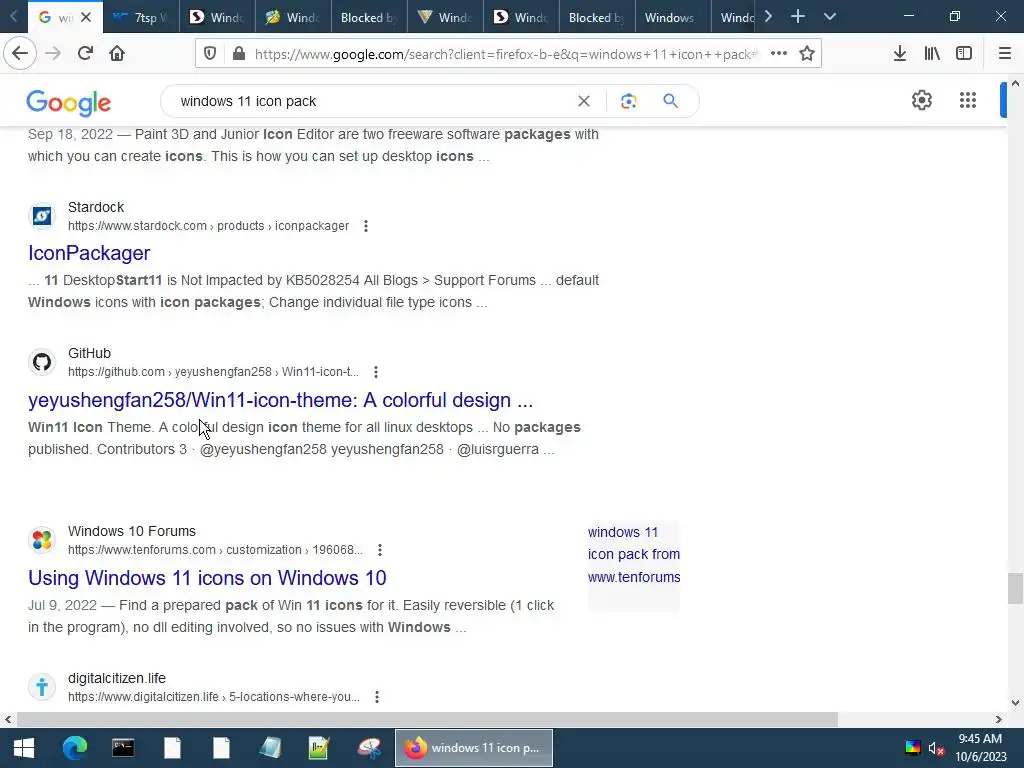This screenshot has width=1024, height=768.
Task: Open the Downloads panel
Action: point(900,54)
